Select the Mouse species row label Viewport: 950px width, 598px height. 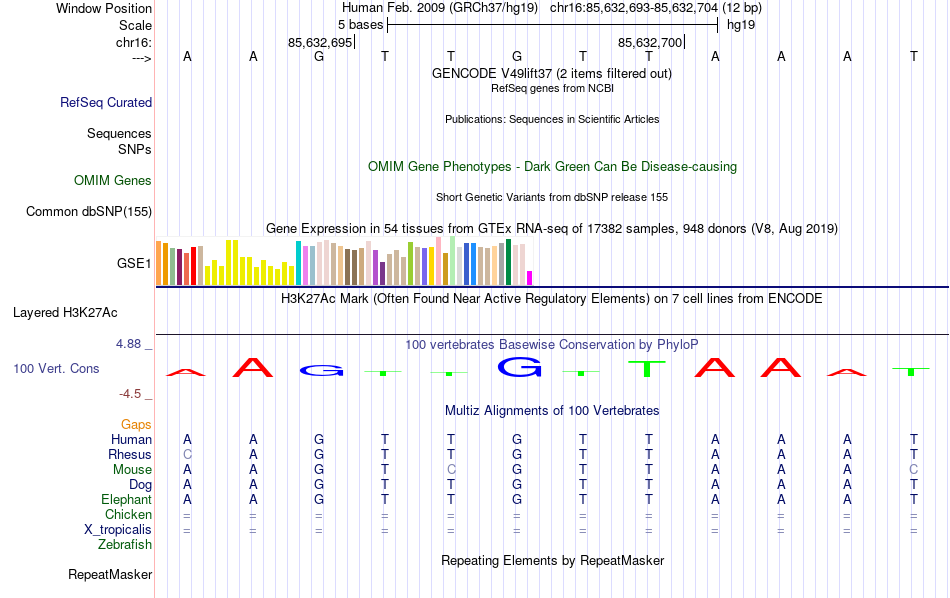pyautogui.click(x=133, y=470)
